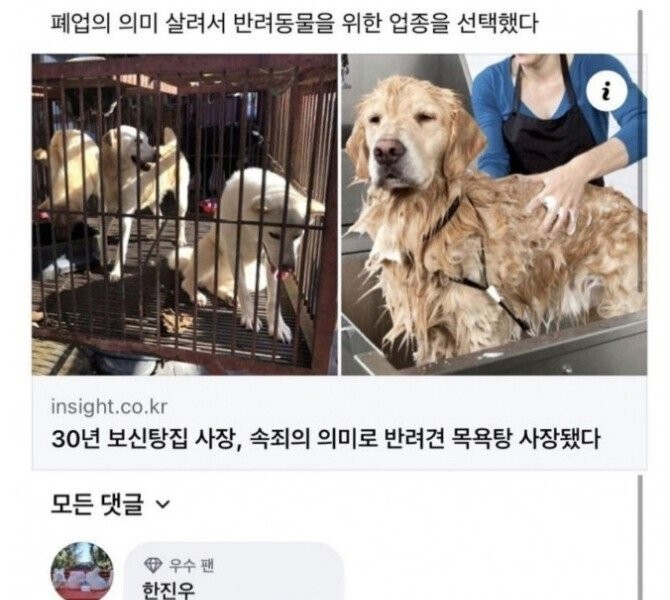670x600 pixels.
Task: Click the groomer's hand on the retriever
Action: click(553, 202)
